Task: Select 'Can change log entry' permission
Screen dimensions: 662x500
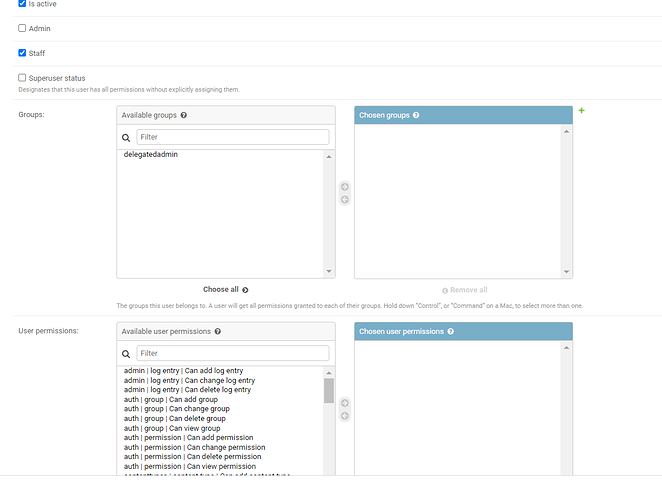Action: 189,380
